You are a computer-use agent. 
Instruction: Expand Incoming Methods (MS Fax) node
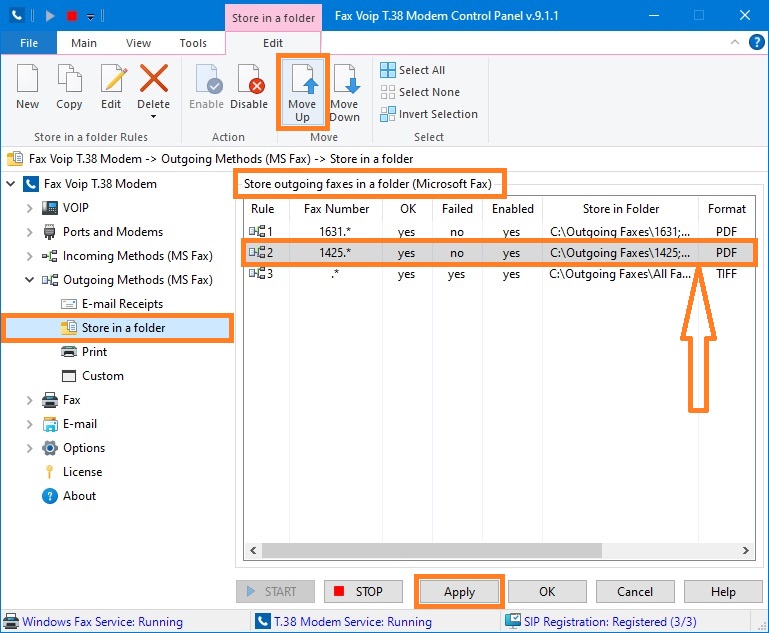[x=29, y=256]
